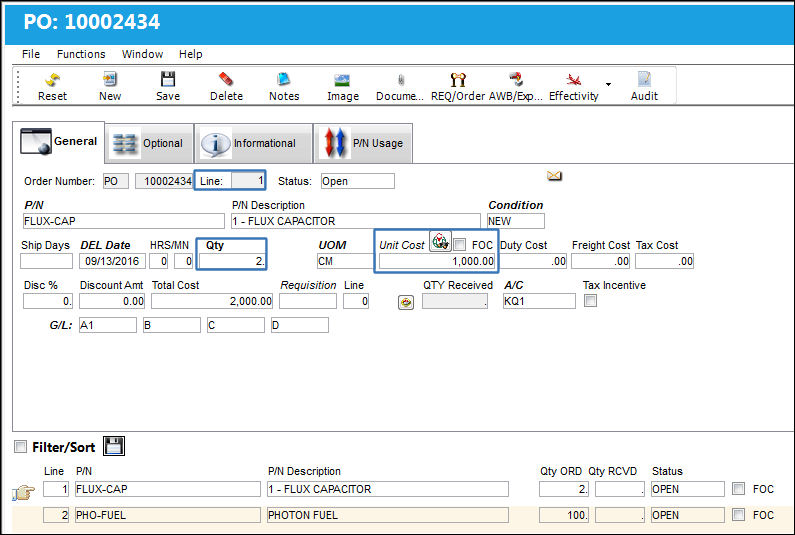Click the order number field 10002434

tap(164, 181)
